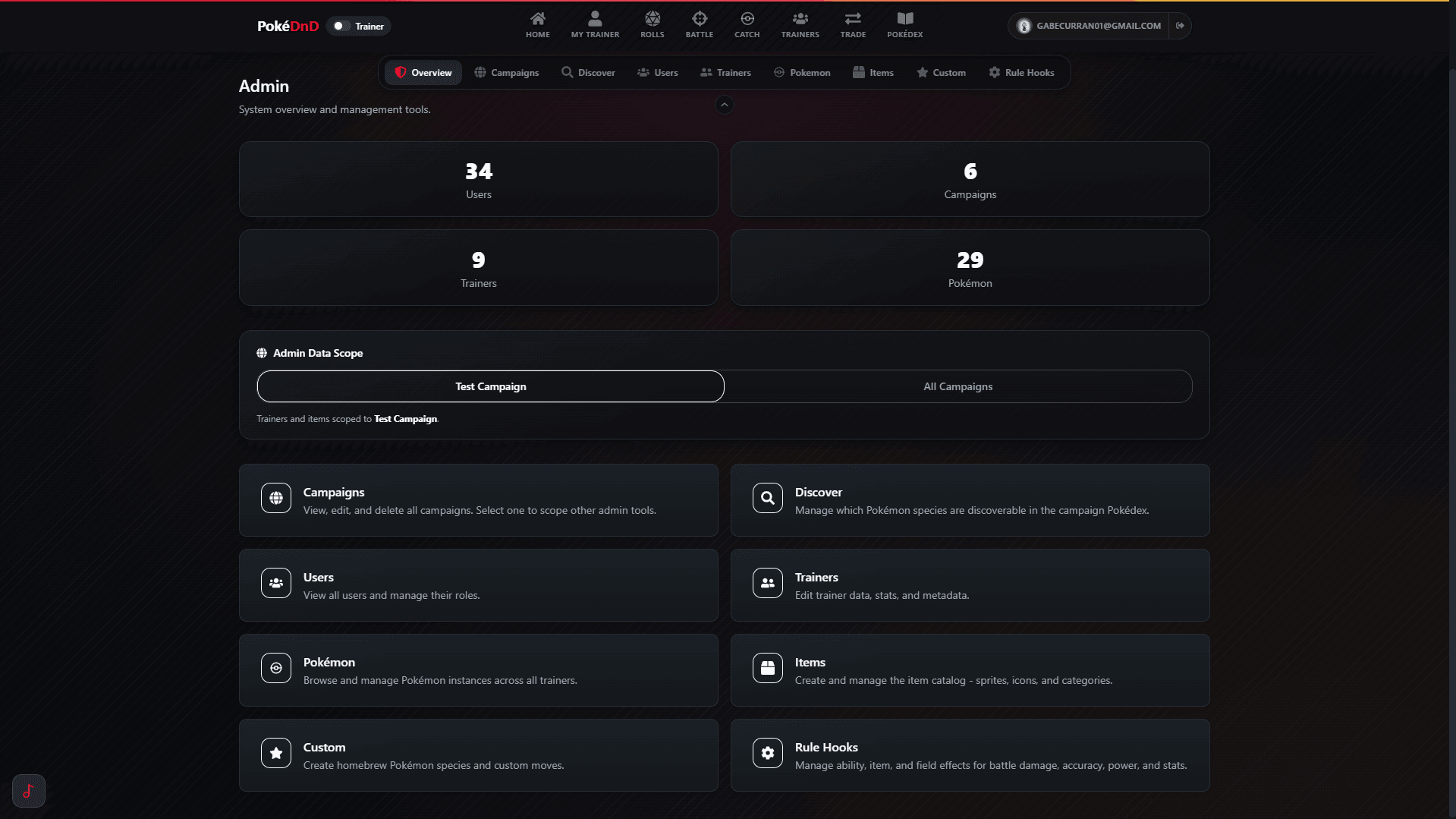Switch to the Overview admin tab
The height and width of the screenshot is (819, 1456).
(x=423, y=73)
